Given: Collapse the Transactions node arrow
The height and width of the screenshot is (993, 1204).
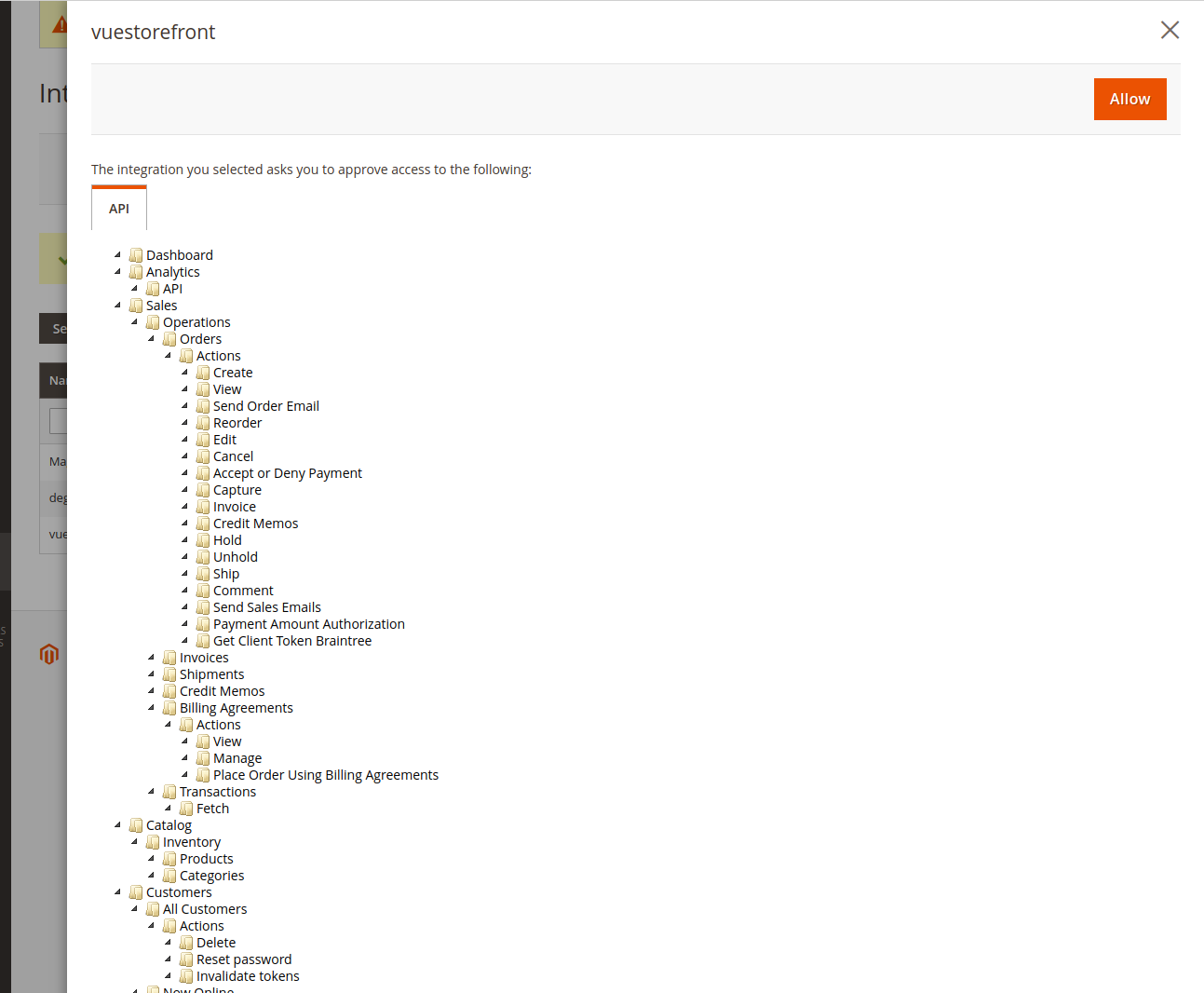Looking at the screenshot, I should coord(152,792).
